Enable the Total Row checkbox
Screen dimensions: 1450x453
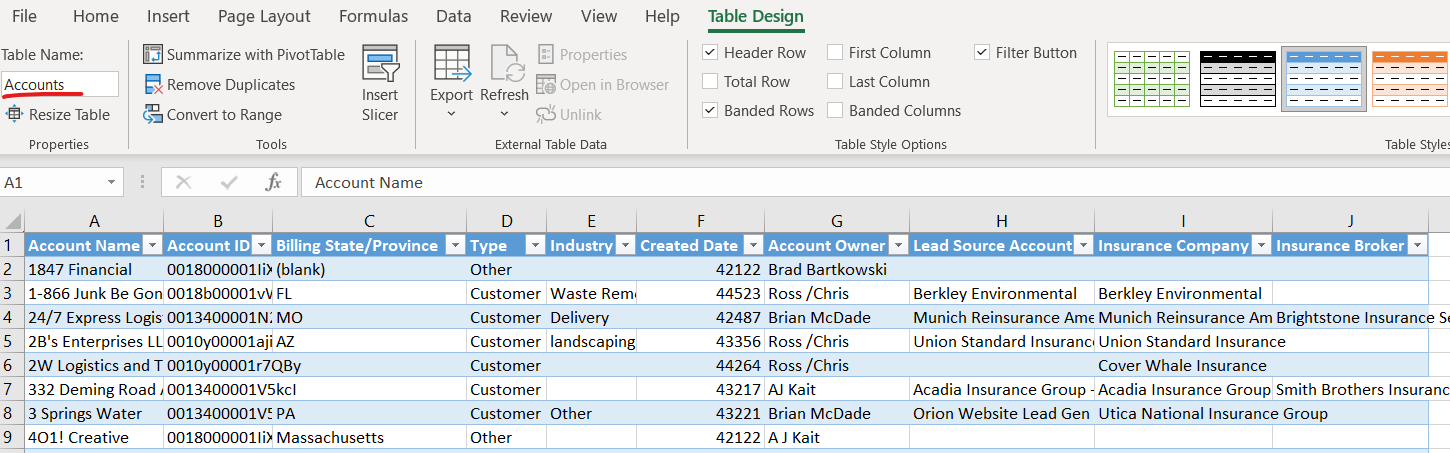tap(710, 82)
